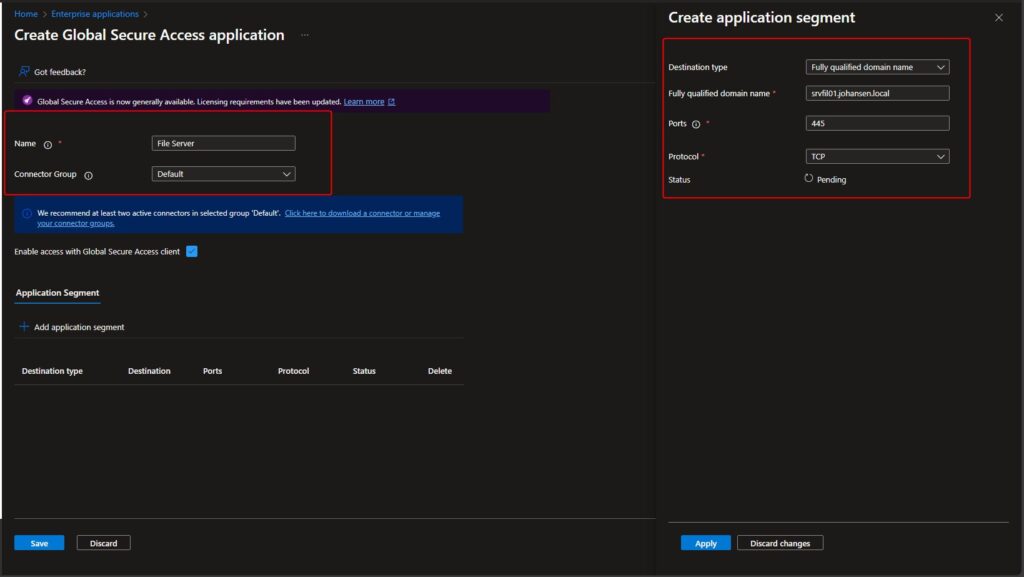Click the Pending status spinner icon
Screen dimensions: 1024x577
click(x=808, y=178)
